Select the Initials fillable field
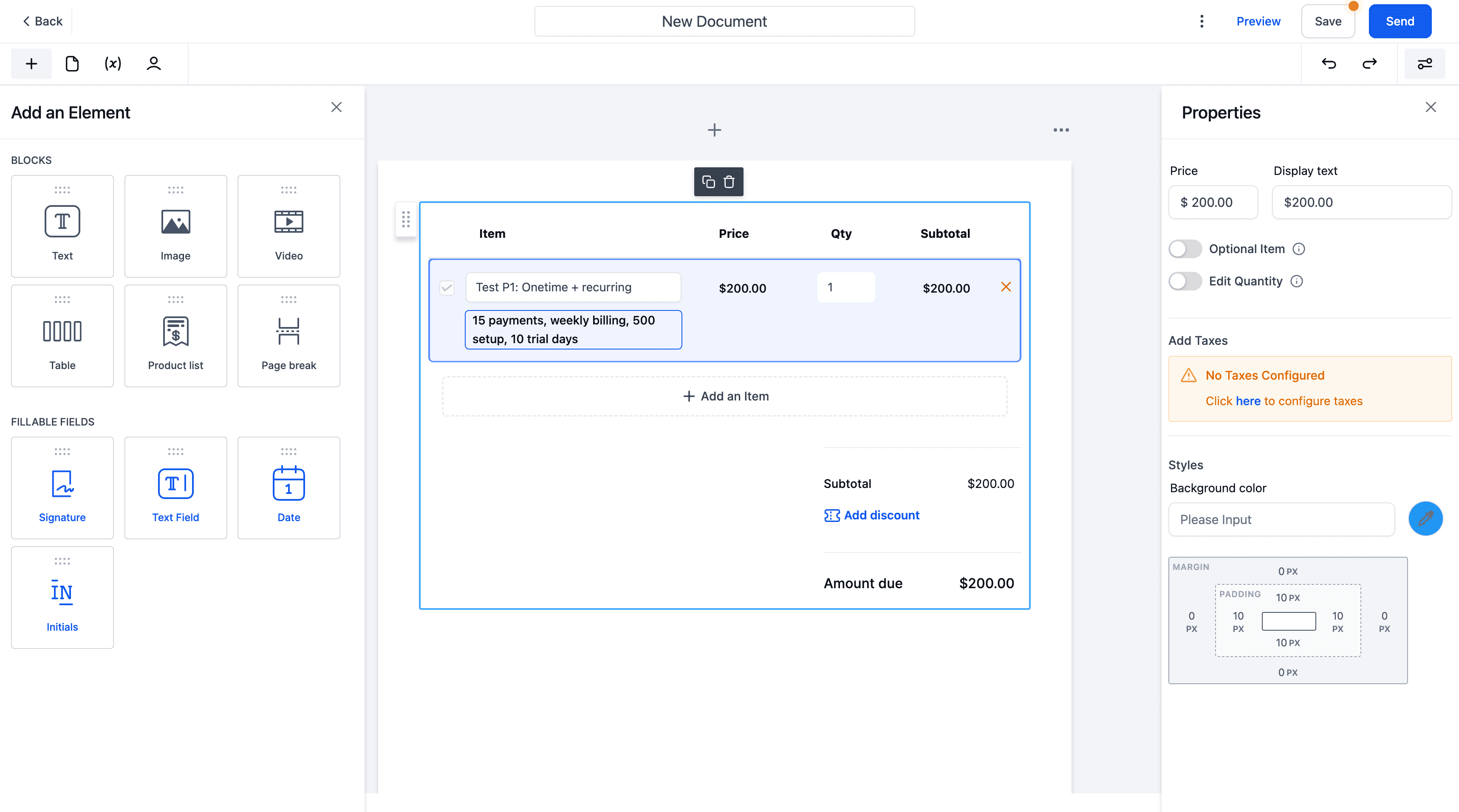This screenshot has width=1459, height=812. (62, 598)
